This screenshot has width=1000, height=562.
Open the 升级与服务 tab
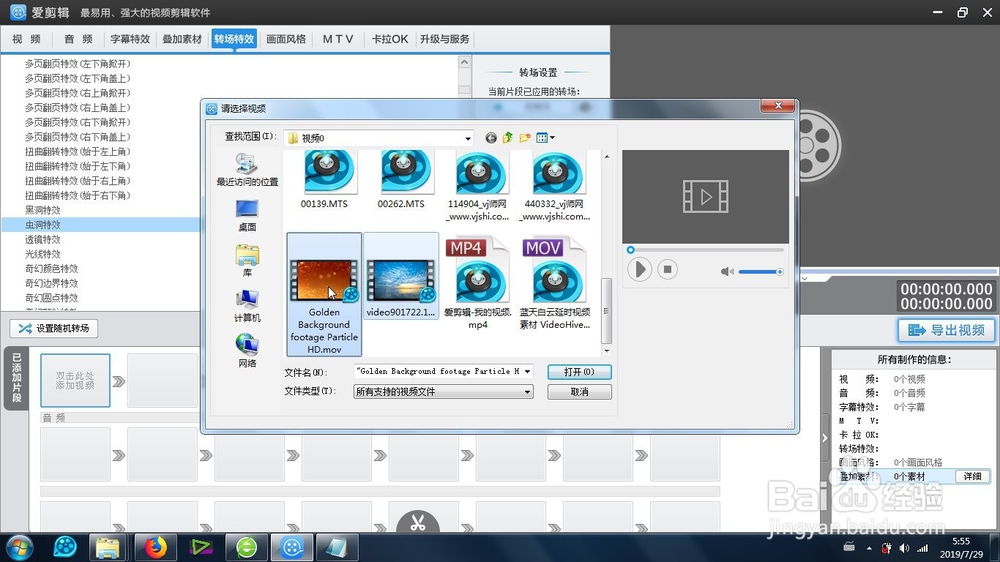coord(445,39)
